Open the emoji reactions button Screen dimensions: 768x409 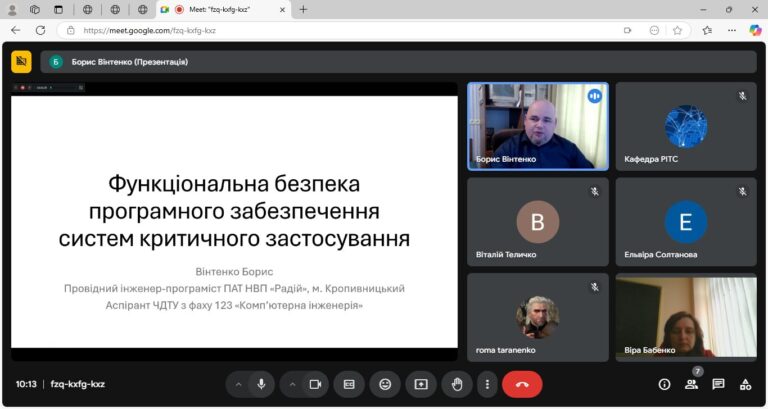[385, 384]
